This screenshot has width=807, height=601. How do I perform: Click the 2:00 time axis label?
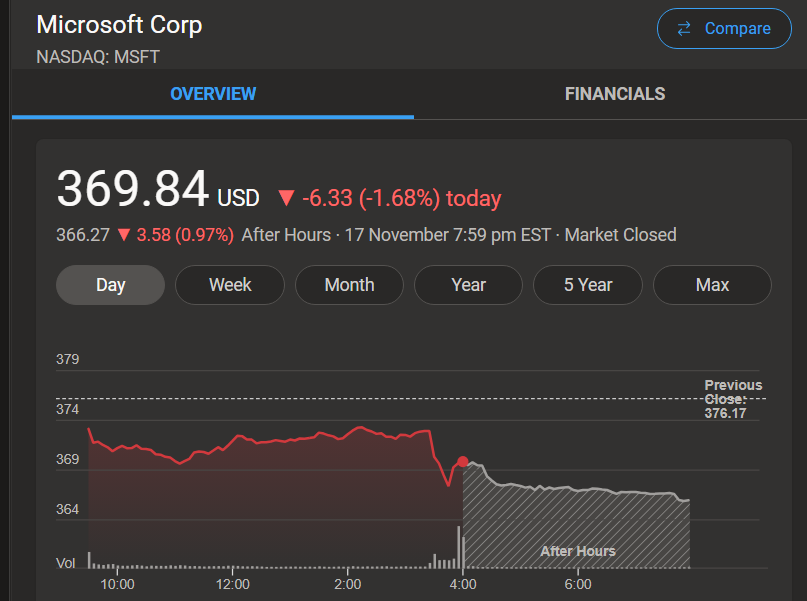(x=347, y=584)
